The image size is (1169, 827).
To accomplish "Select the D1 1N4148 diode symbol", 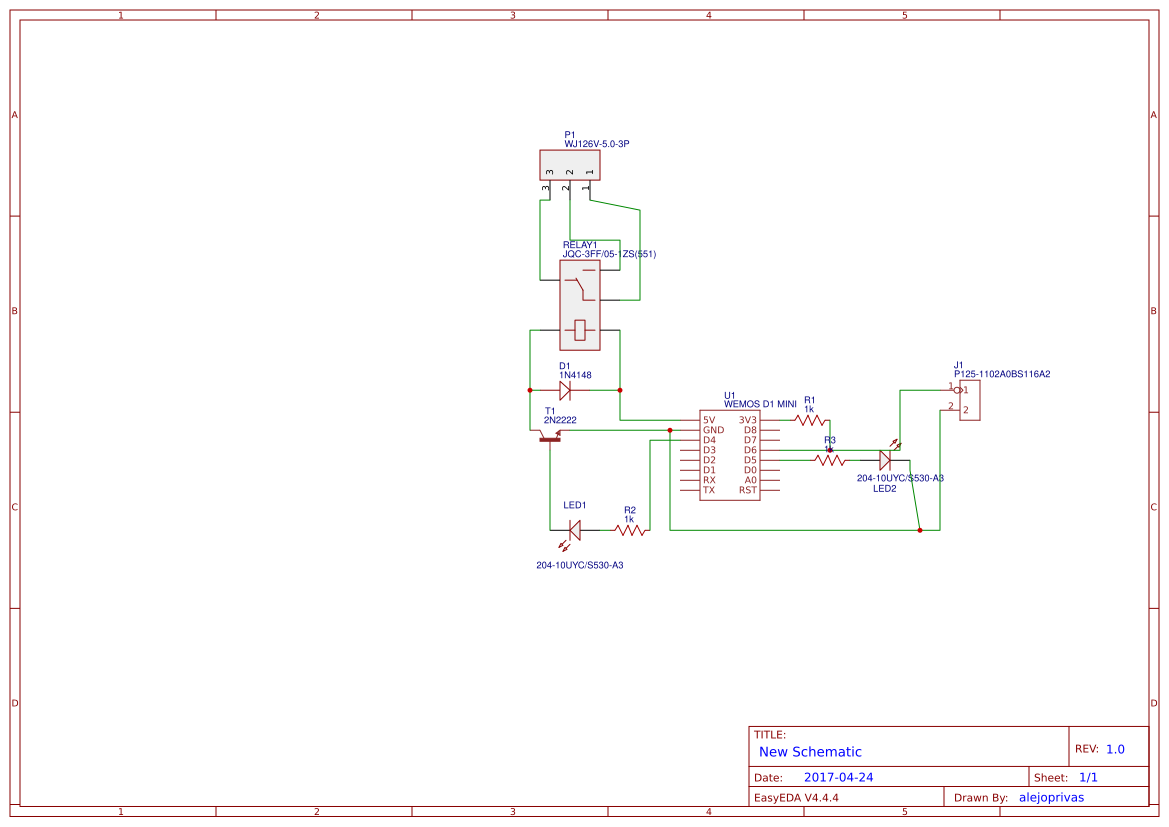I will pos(565,390).
